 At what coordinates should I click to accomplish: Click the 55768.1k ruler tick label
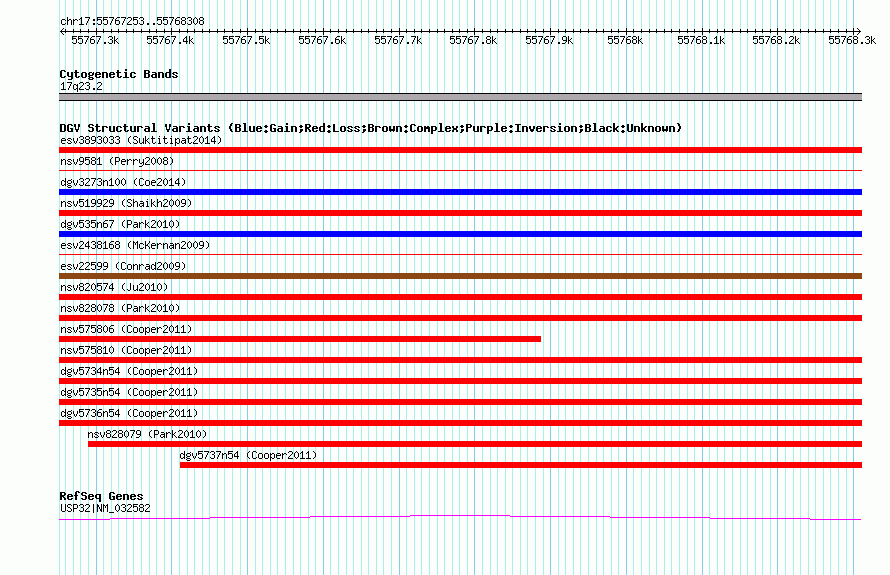(x=701, y=40)
